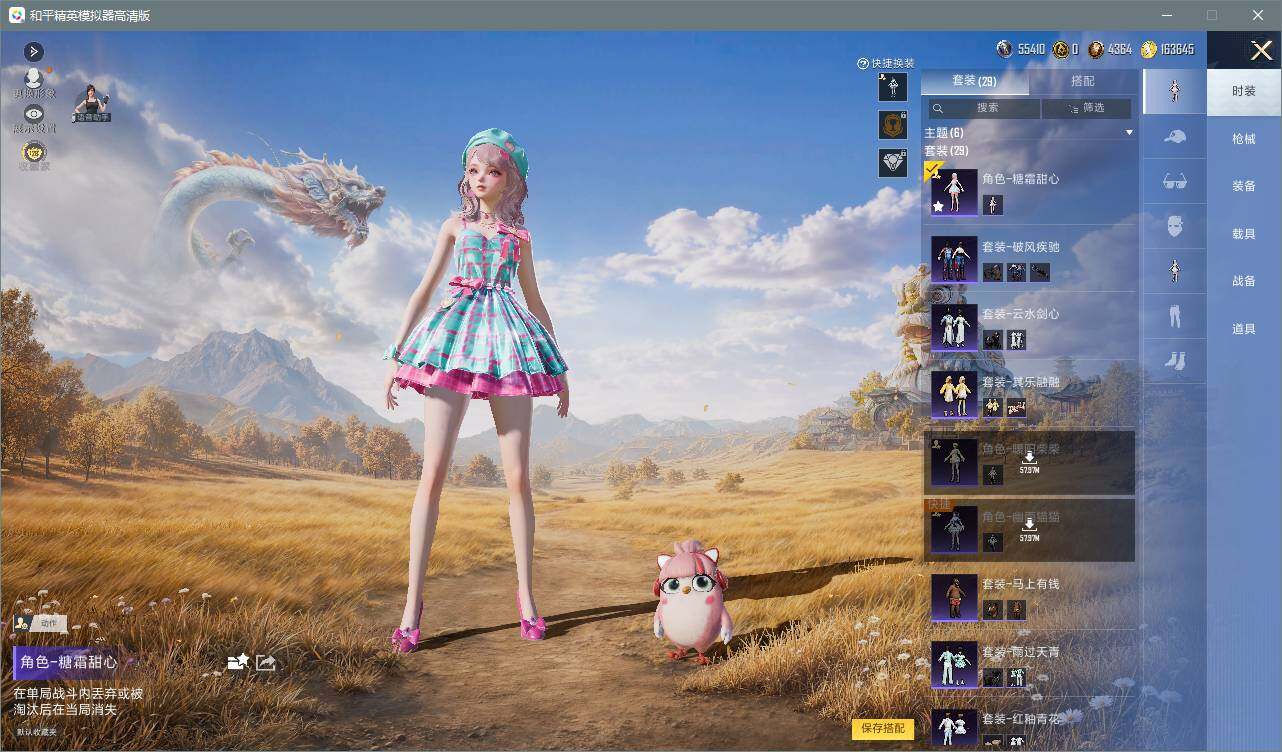Screen dimensions: 1282x752
Task: Select 套装-其乐融融 outfit
Action: tap(1030, 395)
